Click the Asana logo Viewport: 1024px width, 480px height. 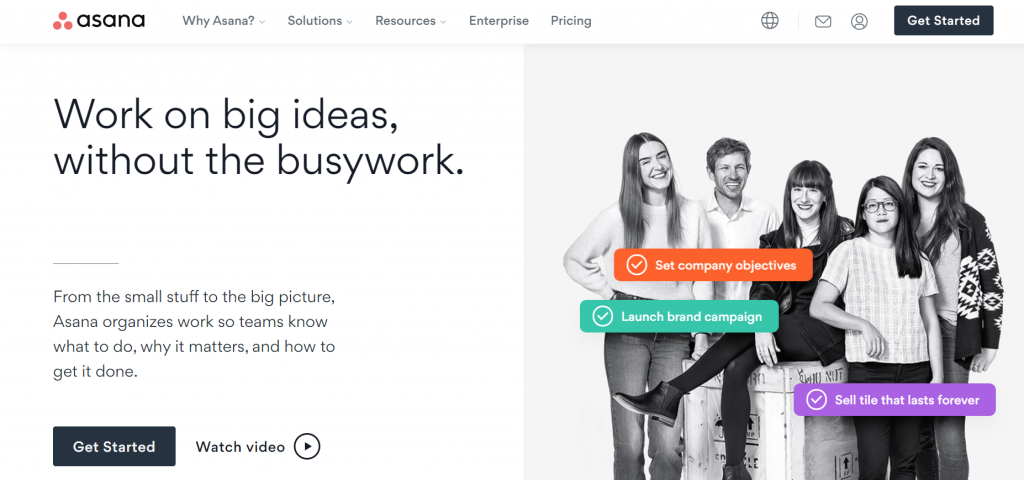pos(99,21)
